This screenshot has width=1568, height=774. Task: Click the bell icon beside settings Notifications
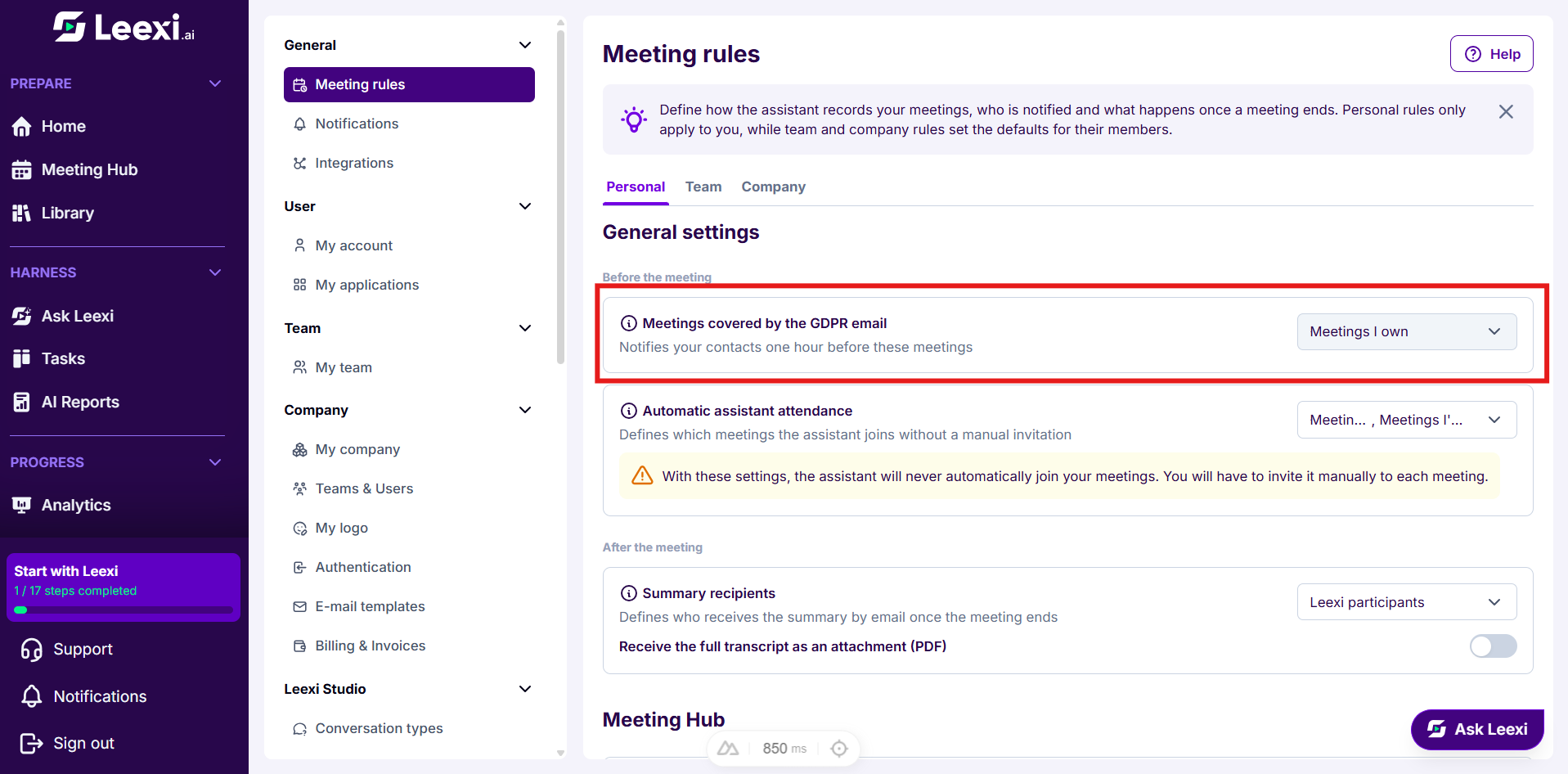[x=299, y=124]
